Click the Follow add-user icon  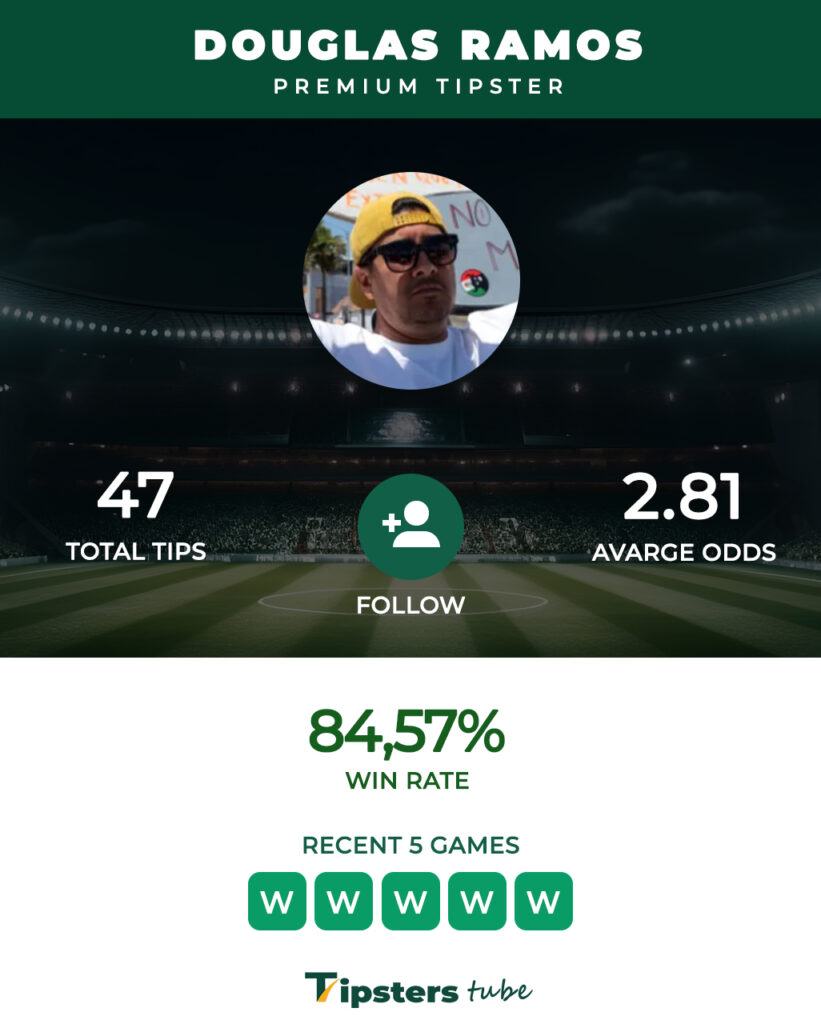[x=411, y=526]
